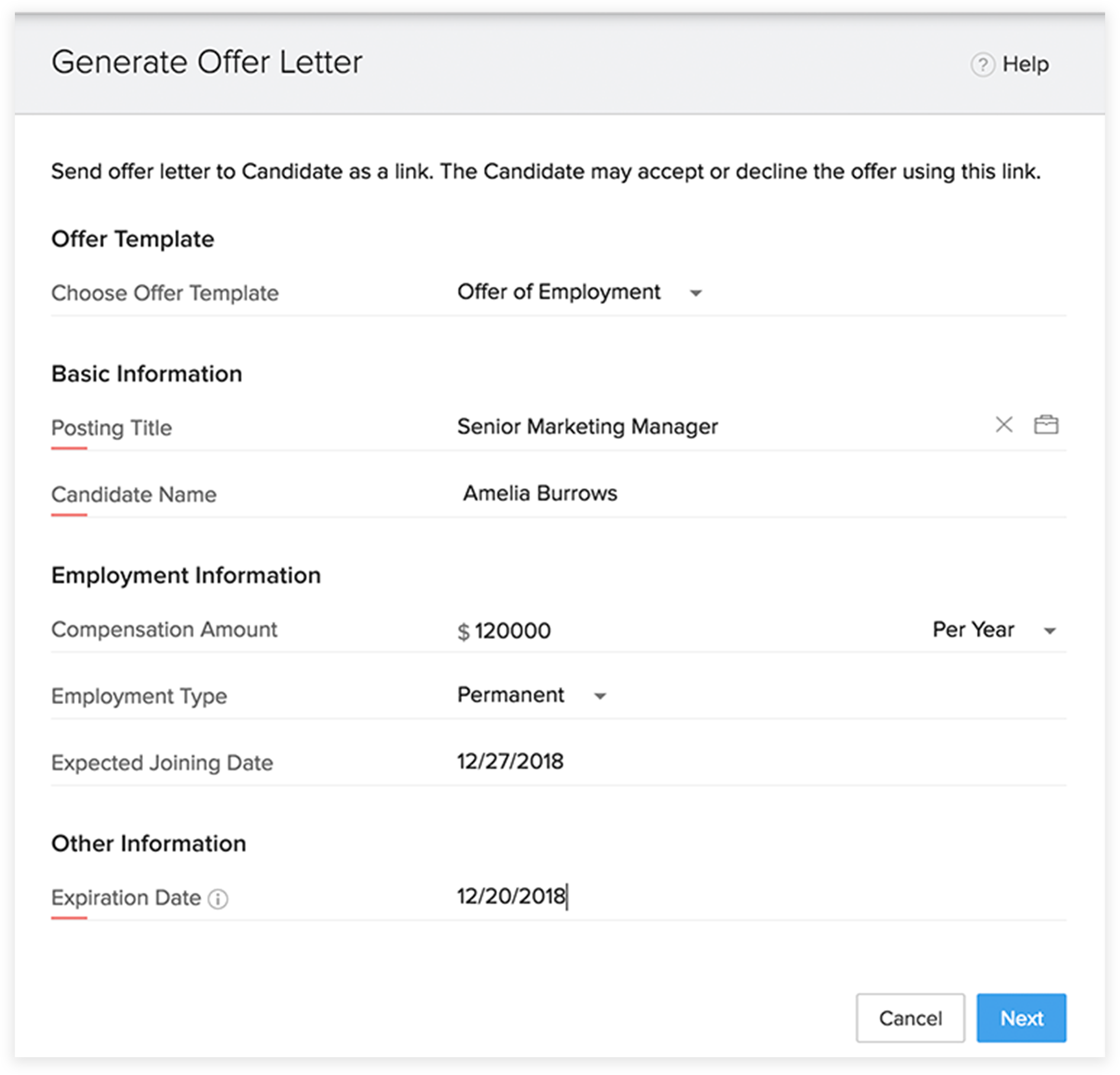Open job lookup briefcase icon
The image size is (1120, 1075).
click(1046, 425)
